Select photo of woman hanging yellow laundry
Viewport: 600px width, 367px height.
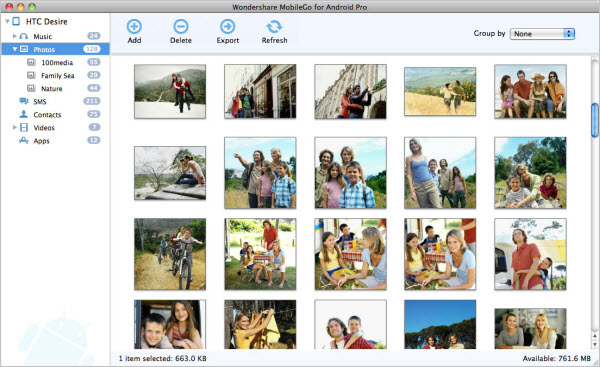(x=260, y=324)
